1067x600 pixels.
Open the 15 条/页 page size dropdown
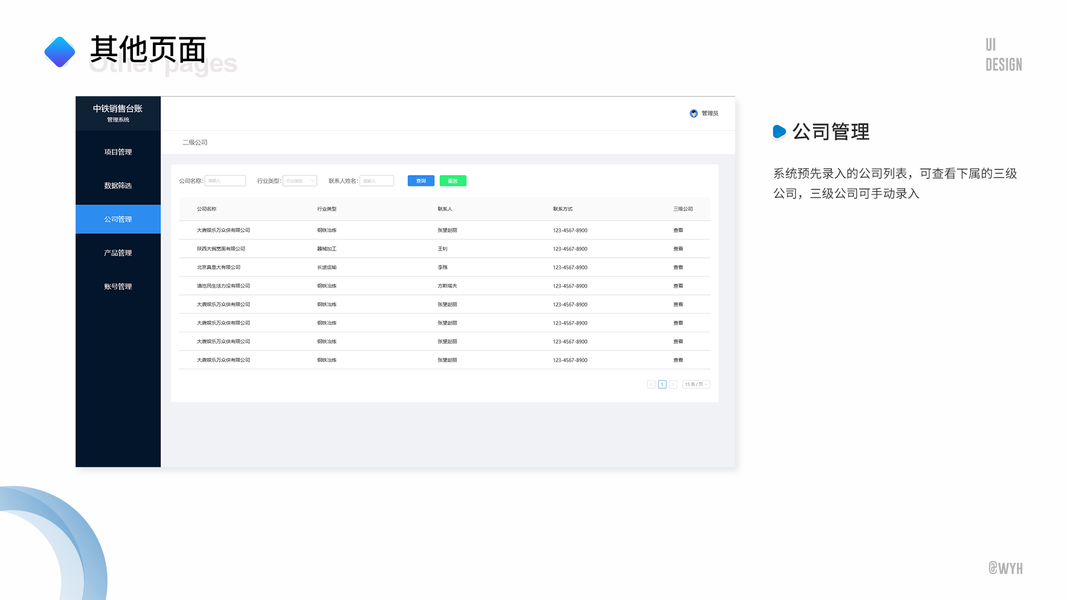(696, 384)
